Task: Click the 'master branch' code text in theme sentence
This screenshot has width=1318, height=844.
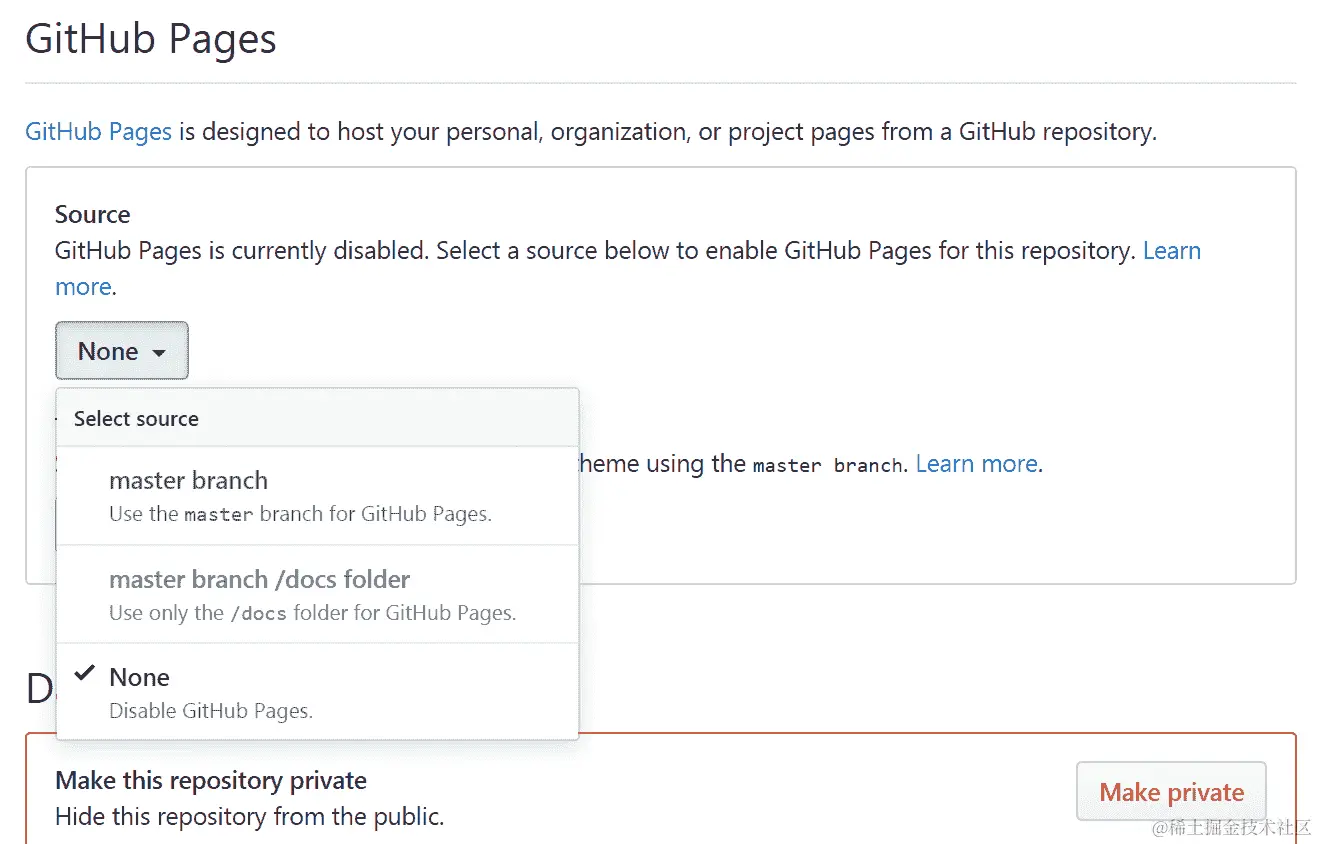Action: click(826, 465)
